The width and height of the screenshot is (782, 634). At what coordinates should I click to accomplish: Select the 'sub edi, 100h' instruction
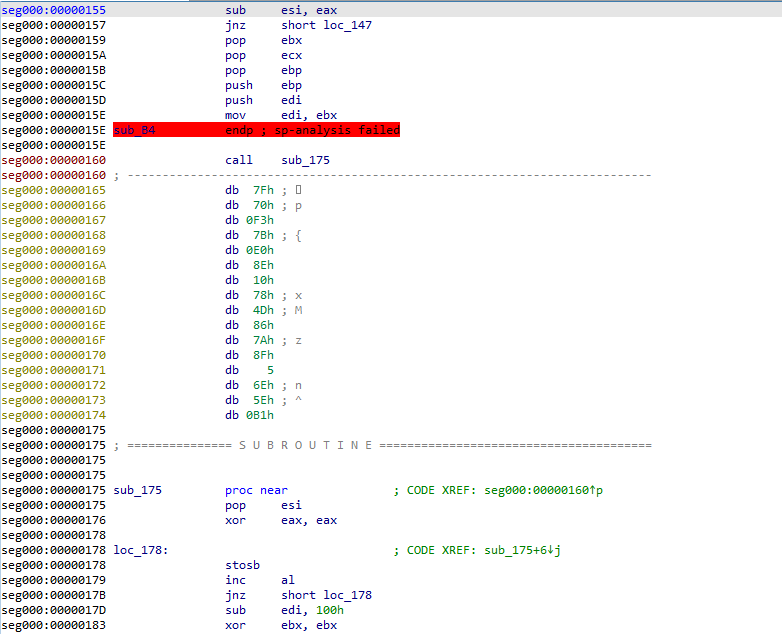pos(284,610)
